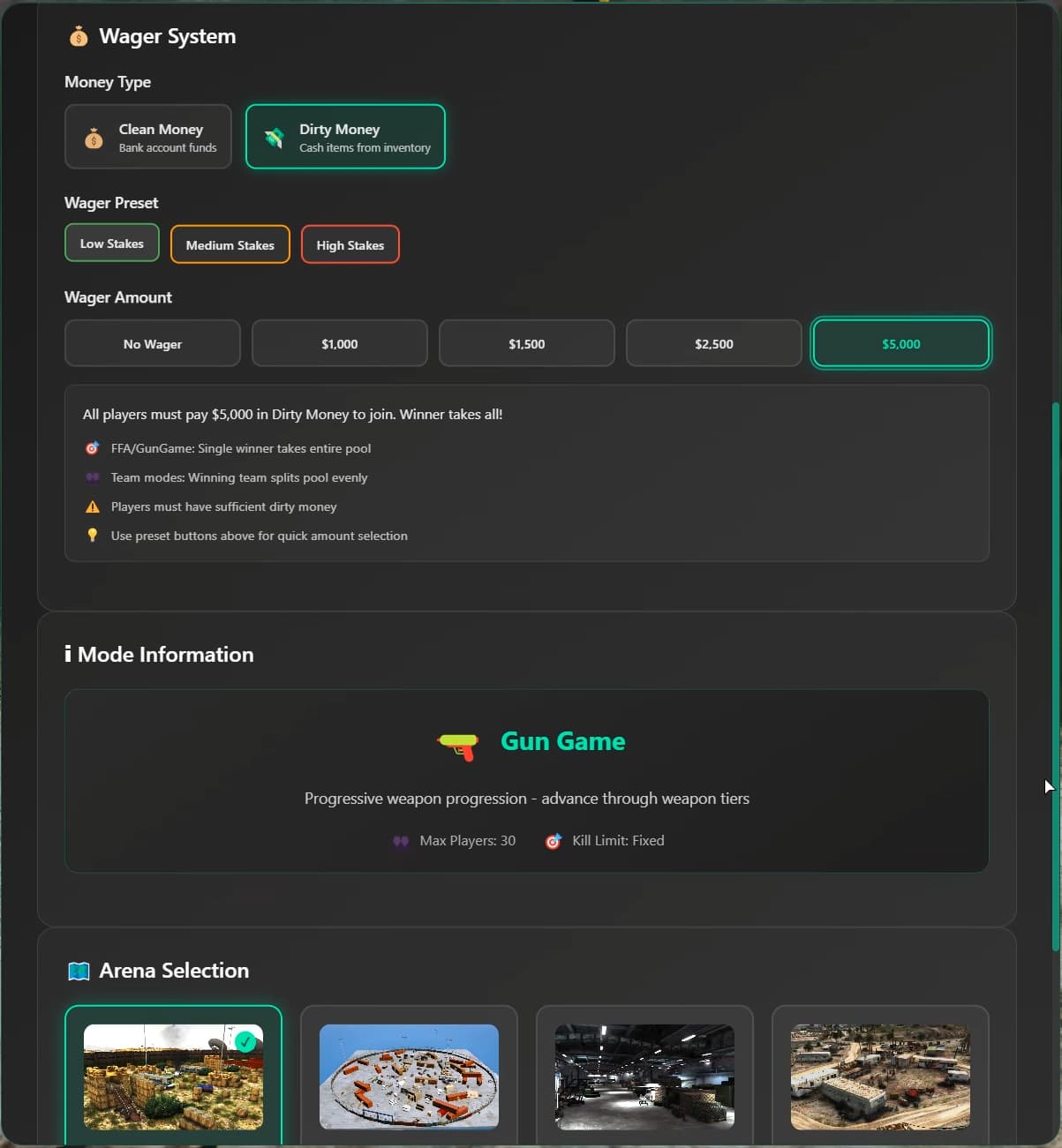The height and width of the screenshot is (1148, 1062).
Task: Click the people icon beside Max Players: 30
Action: (x=401, y=841)
